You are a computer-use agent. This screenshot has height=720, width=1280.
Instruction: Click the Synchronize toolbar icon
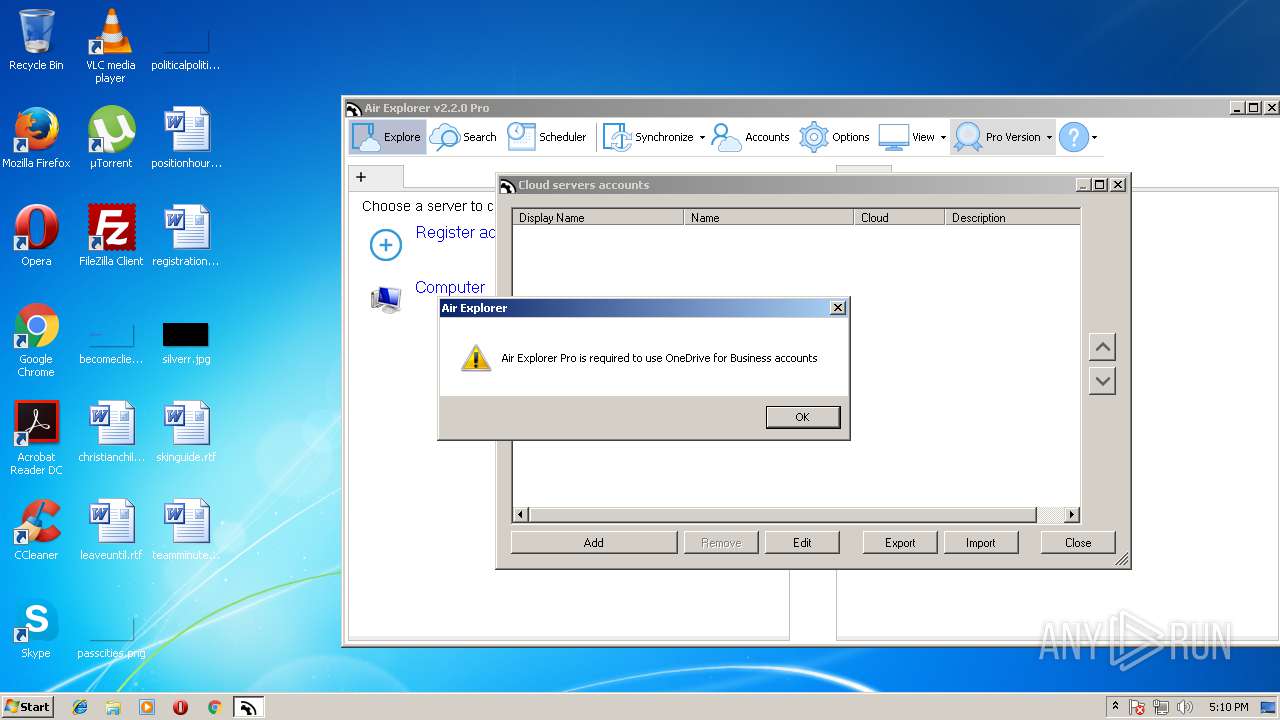[617, 137]
